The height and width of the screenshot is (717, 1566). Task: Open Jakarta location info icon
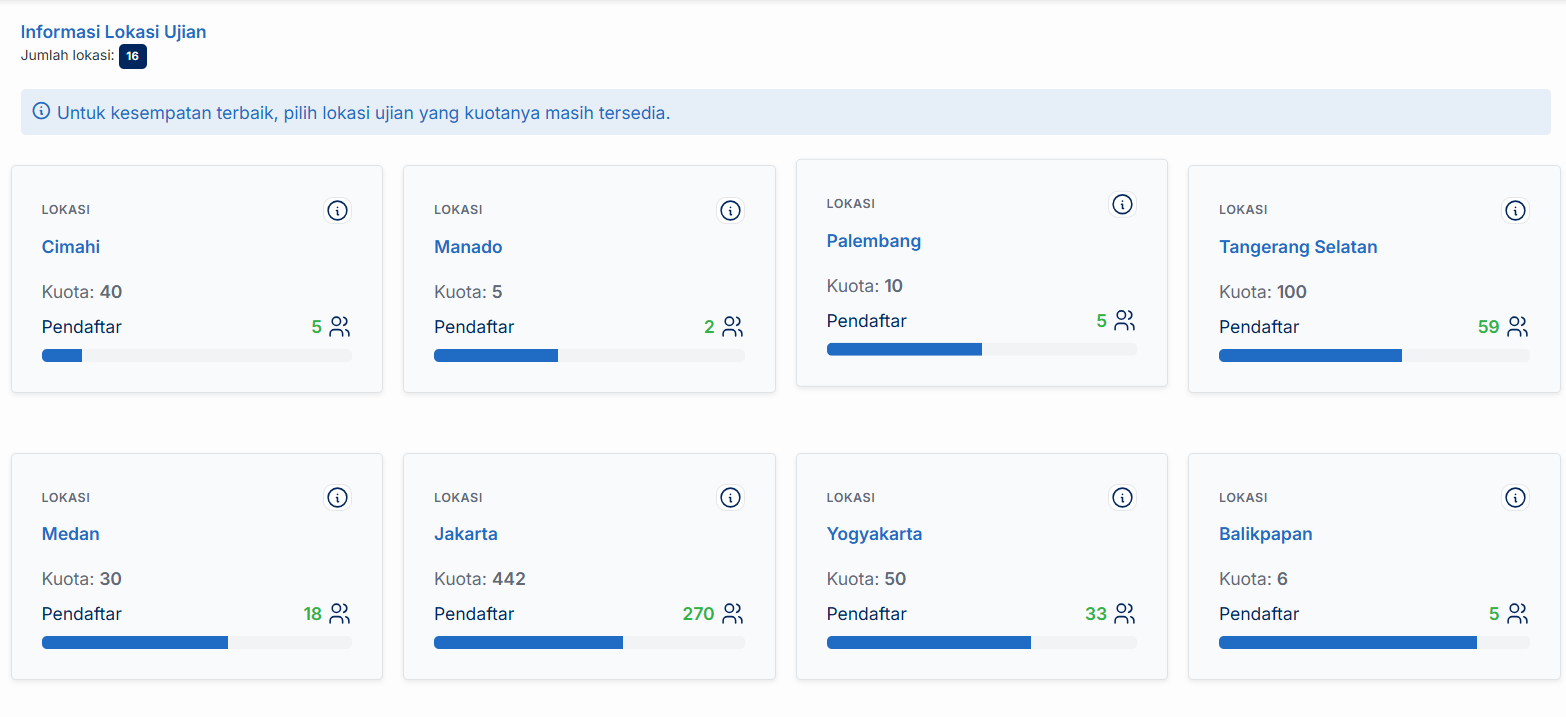pyautogui.click(x=731, y=497)
